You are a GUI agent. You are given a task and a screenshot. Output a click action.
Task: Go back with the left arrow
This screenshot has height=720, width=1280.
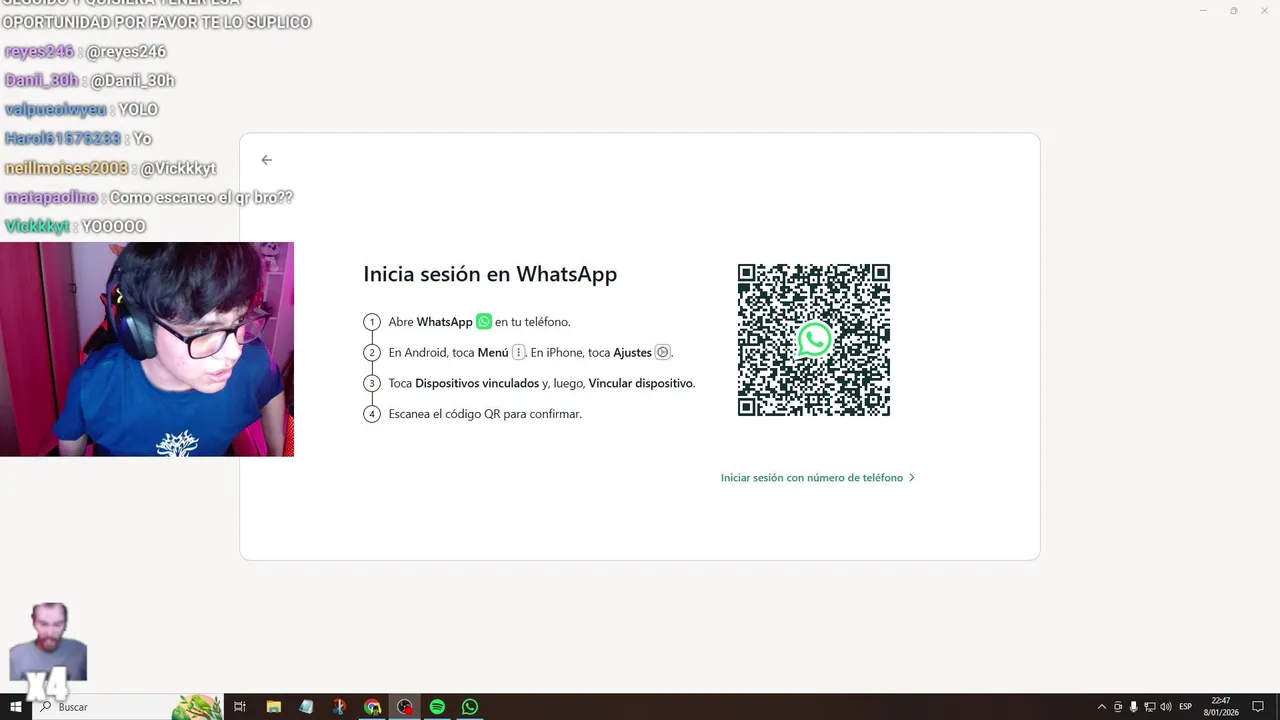pyautogui.click(x=266, y=160)
